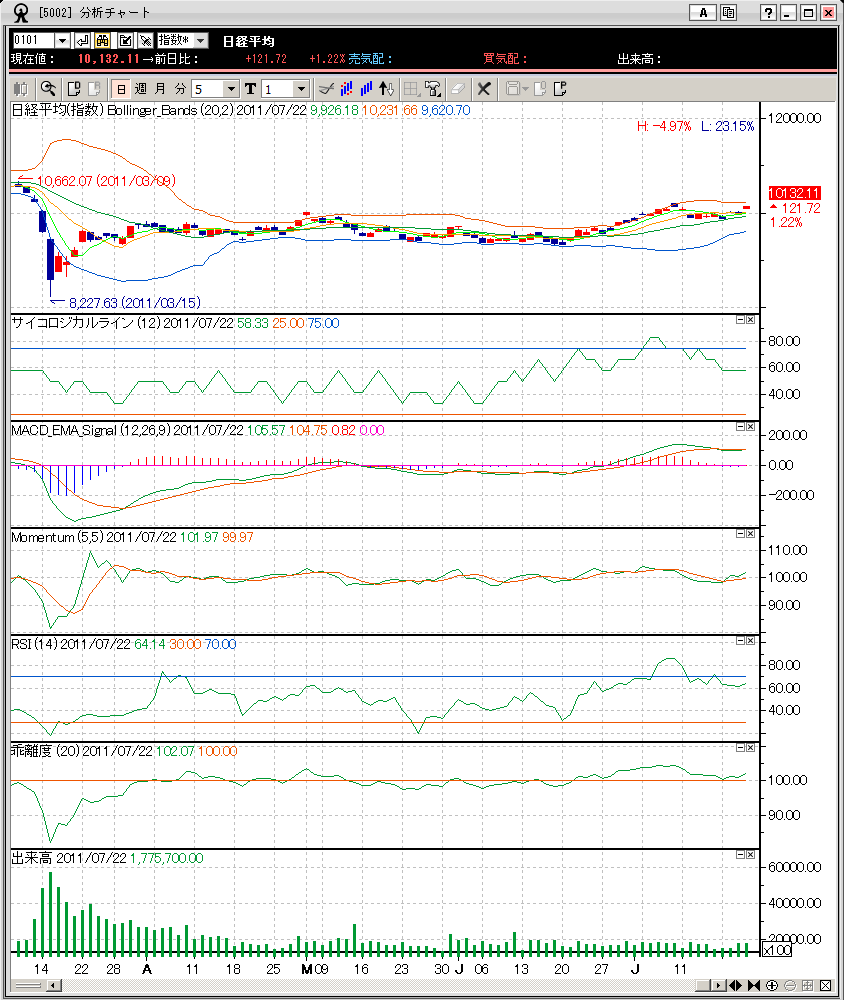
Task: Switch to weekly (週) chart period
Action: click(x=140, y=88)
